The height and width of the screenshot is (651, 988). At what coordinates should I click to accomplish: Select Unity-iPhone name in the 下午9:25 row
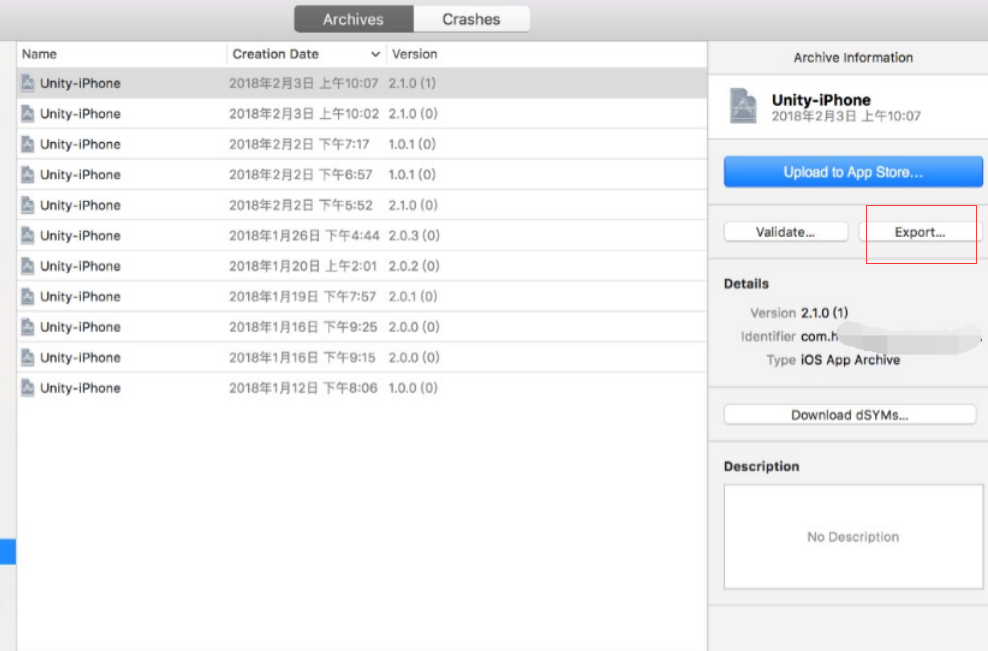(80, 327)
